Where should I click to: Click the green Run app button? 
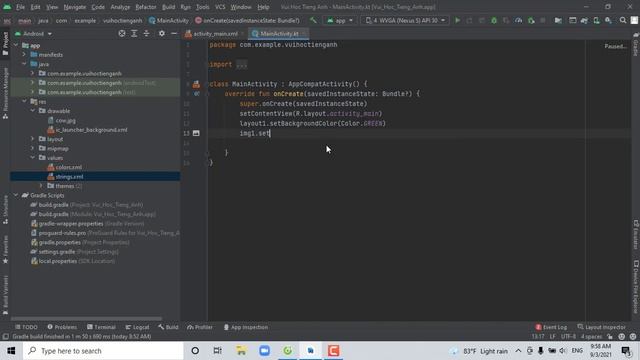(x=458, y=20)
